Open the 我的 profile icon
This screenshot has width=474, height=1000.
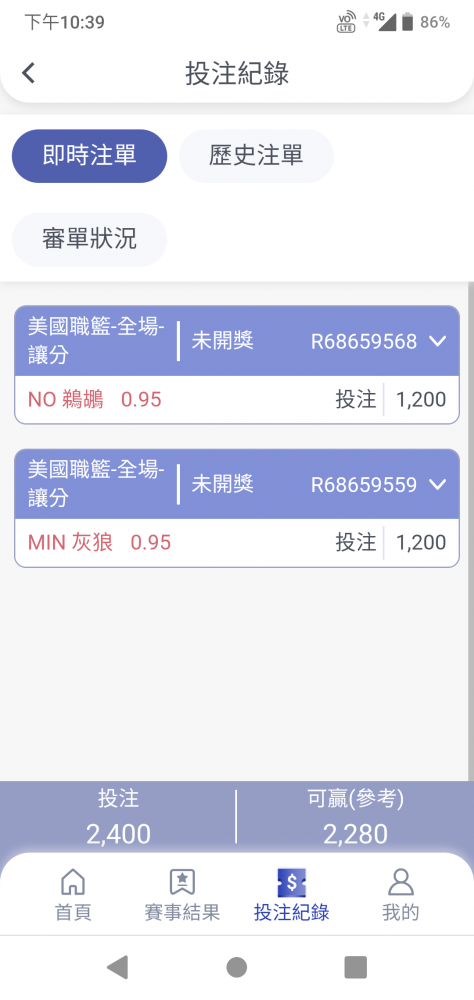coord(401,882)
